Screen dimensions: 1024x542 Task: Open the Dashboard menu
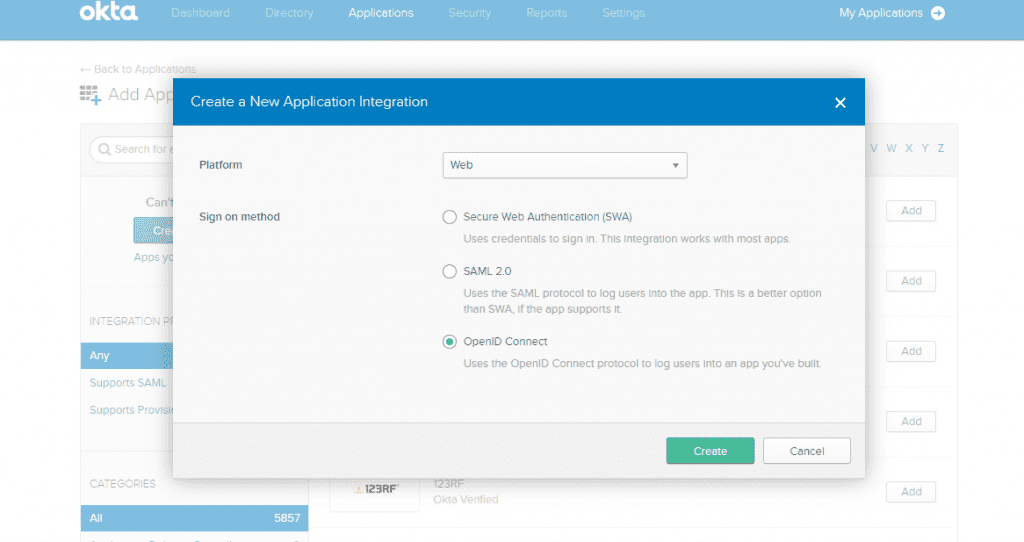click(200, 13)
